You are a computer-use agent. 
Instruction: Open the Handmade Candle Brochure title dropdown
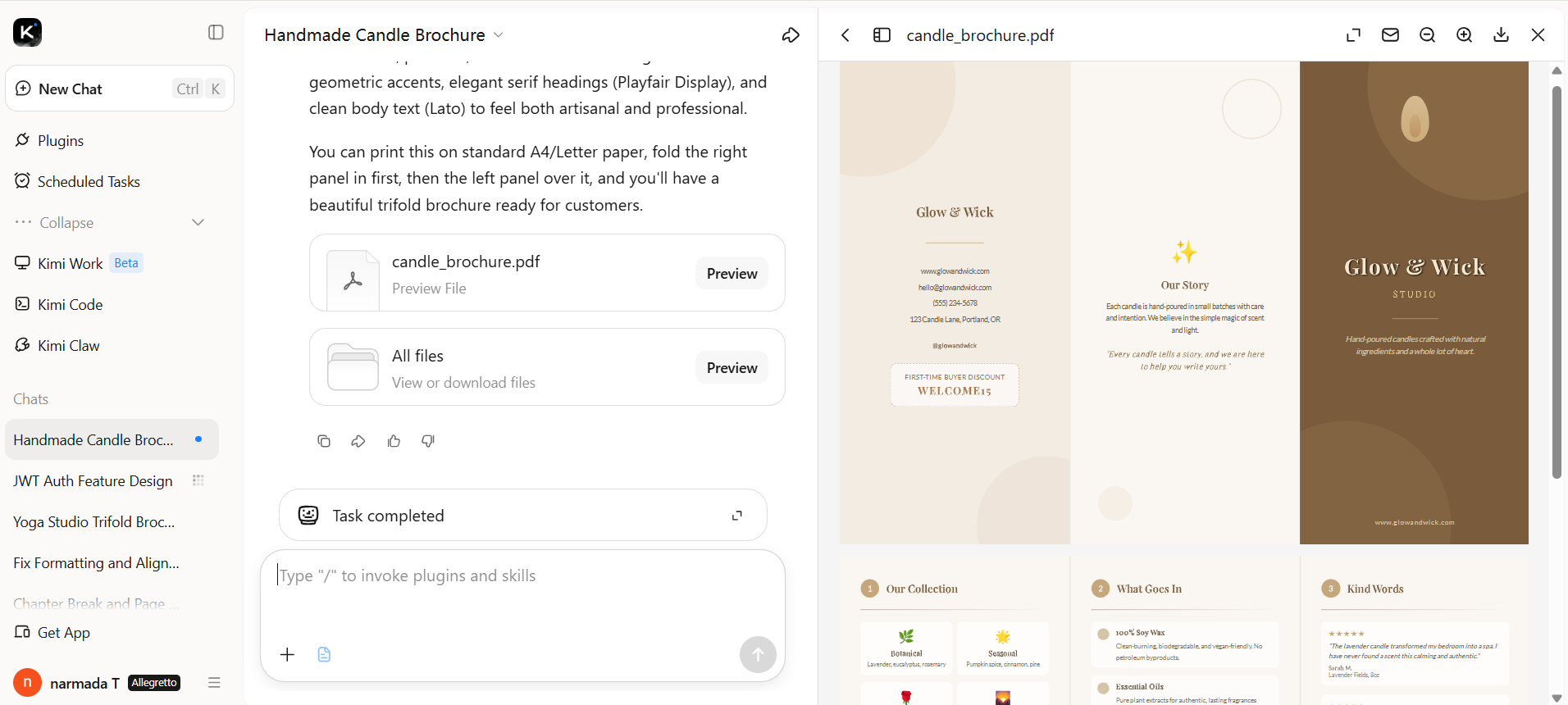pos(499,35)
